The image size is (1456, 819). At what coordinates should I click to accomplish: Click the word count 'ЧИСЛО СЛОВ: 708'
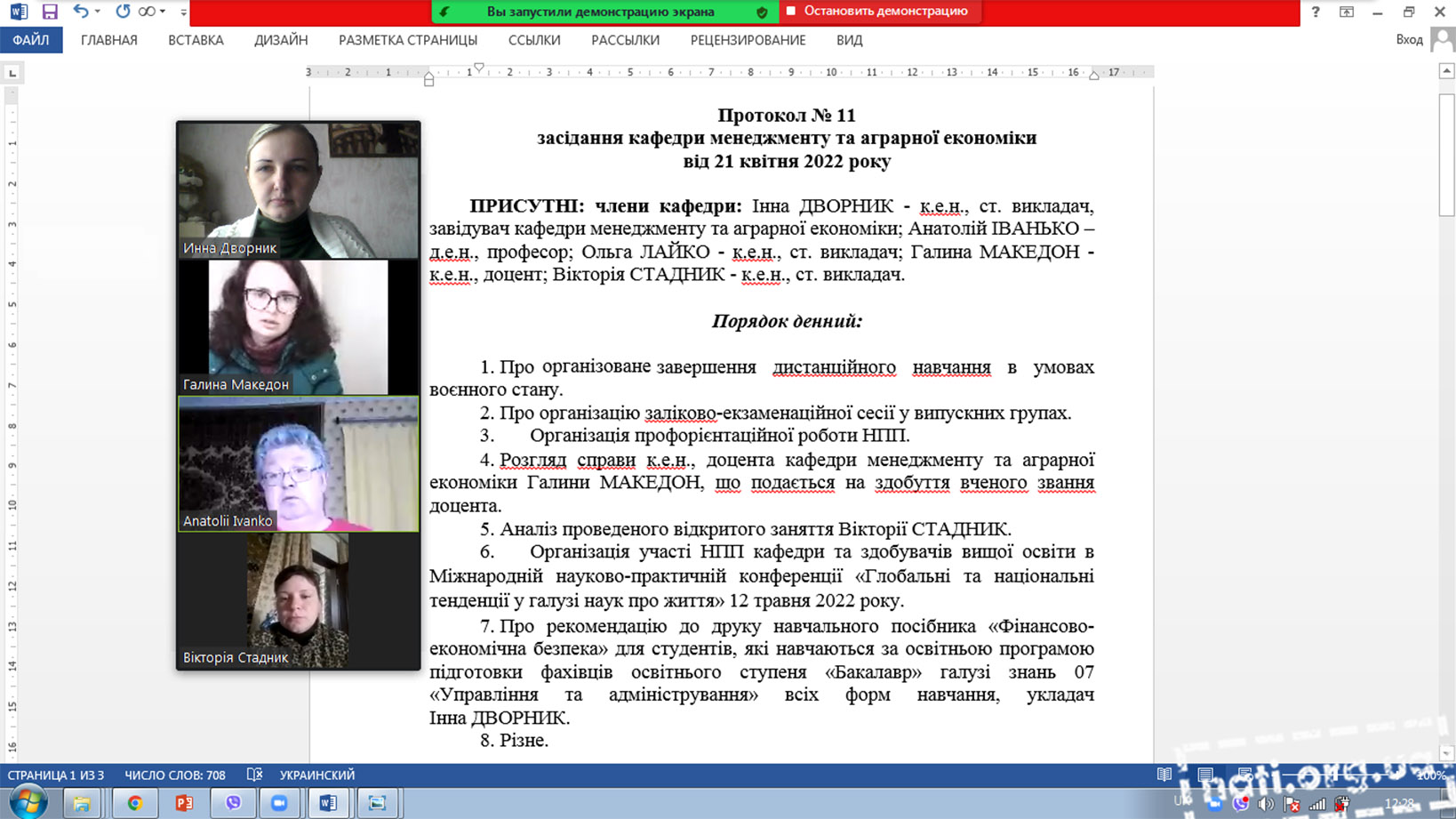point(175,775)
